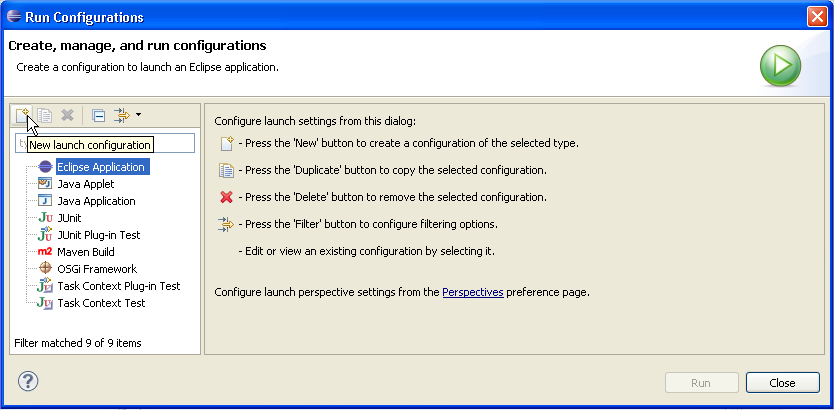Close the Run Configurations window
This screenshot has width=834, height=410.
point(816,17)
